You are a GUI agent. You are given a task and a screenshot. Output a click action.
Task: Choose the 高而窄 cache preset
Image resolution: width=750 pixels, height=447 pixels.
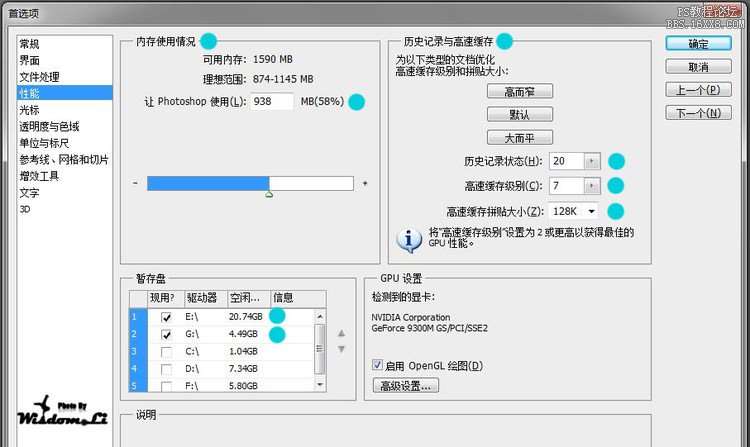[x=520, y=91]
